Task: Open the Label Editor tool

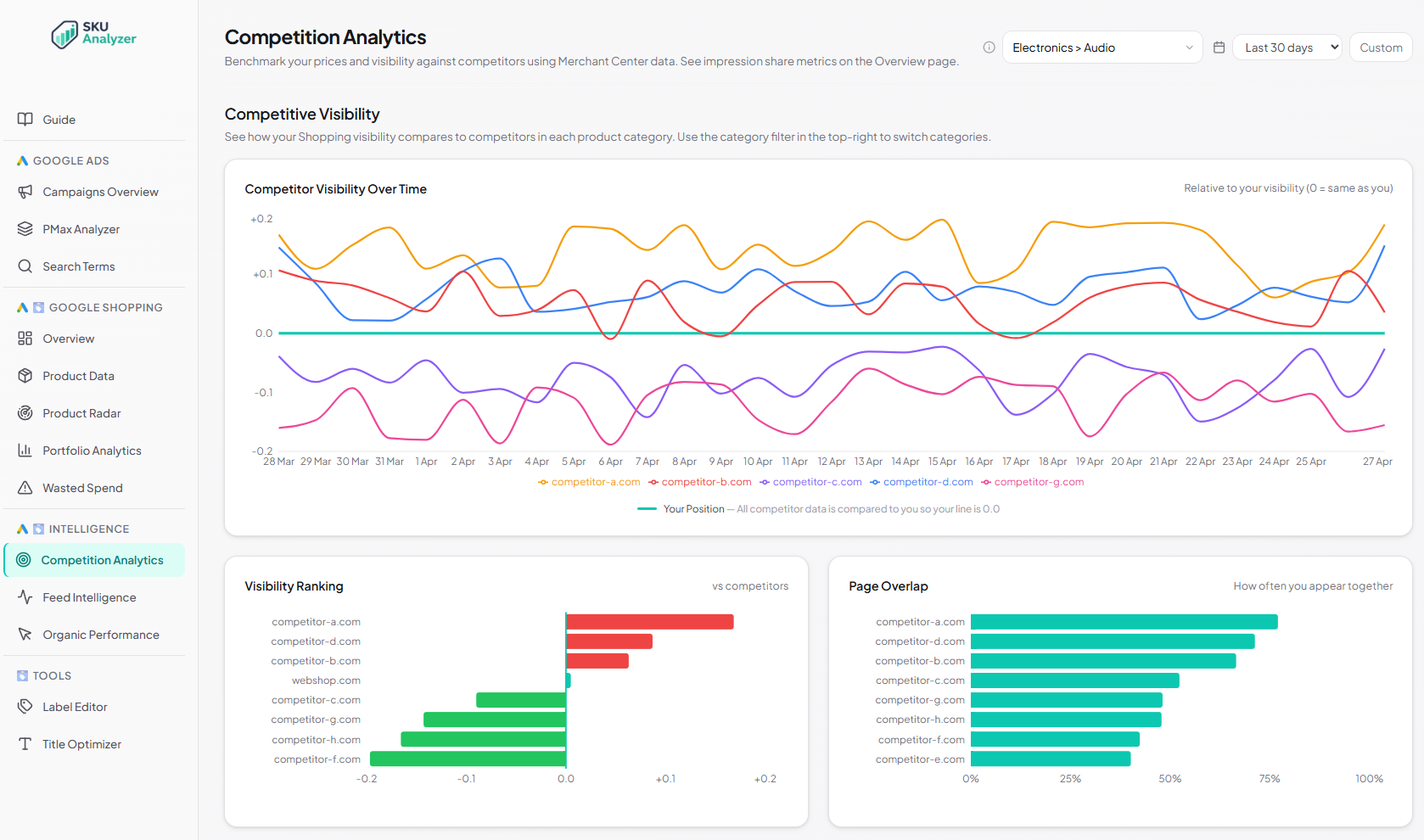Action: pyautogui.click(x=75, y=706)
